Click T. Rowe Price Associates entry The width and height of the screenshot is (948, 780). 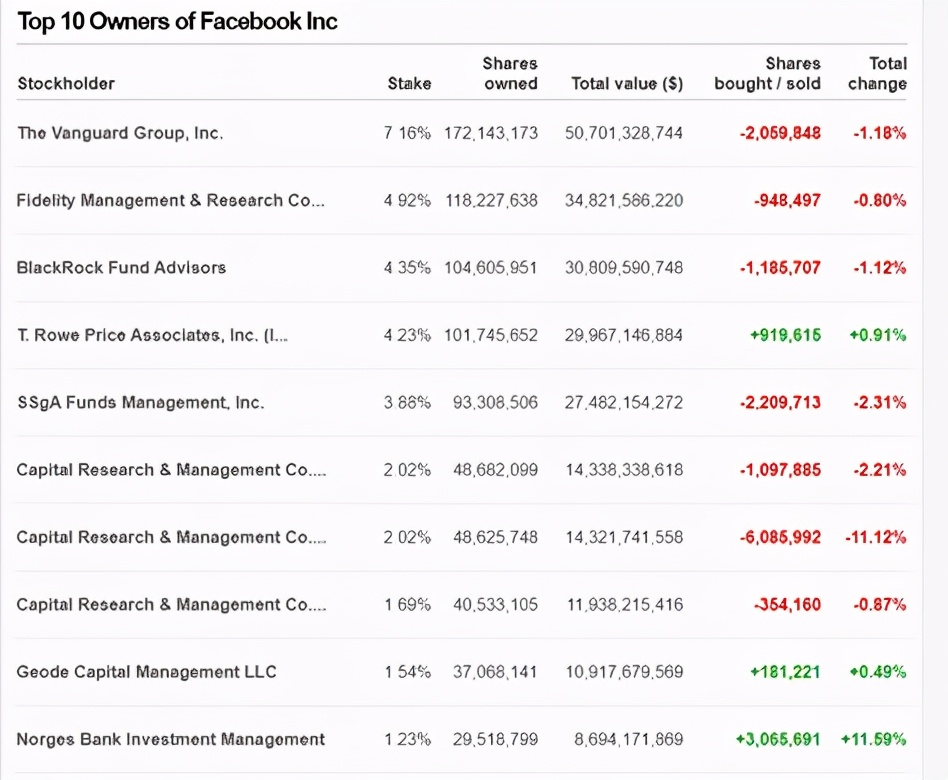152,335
